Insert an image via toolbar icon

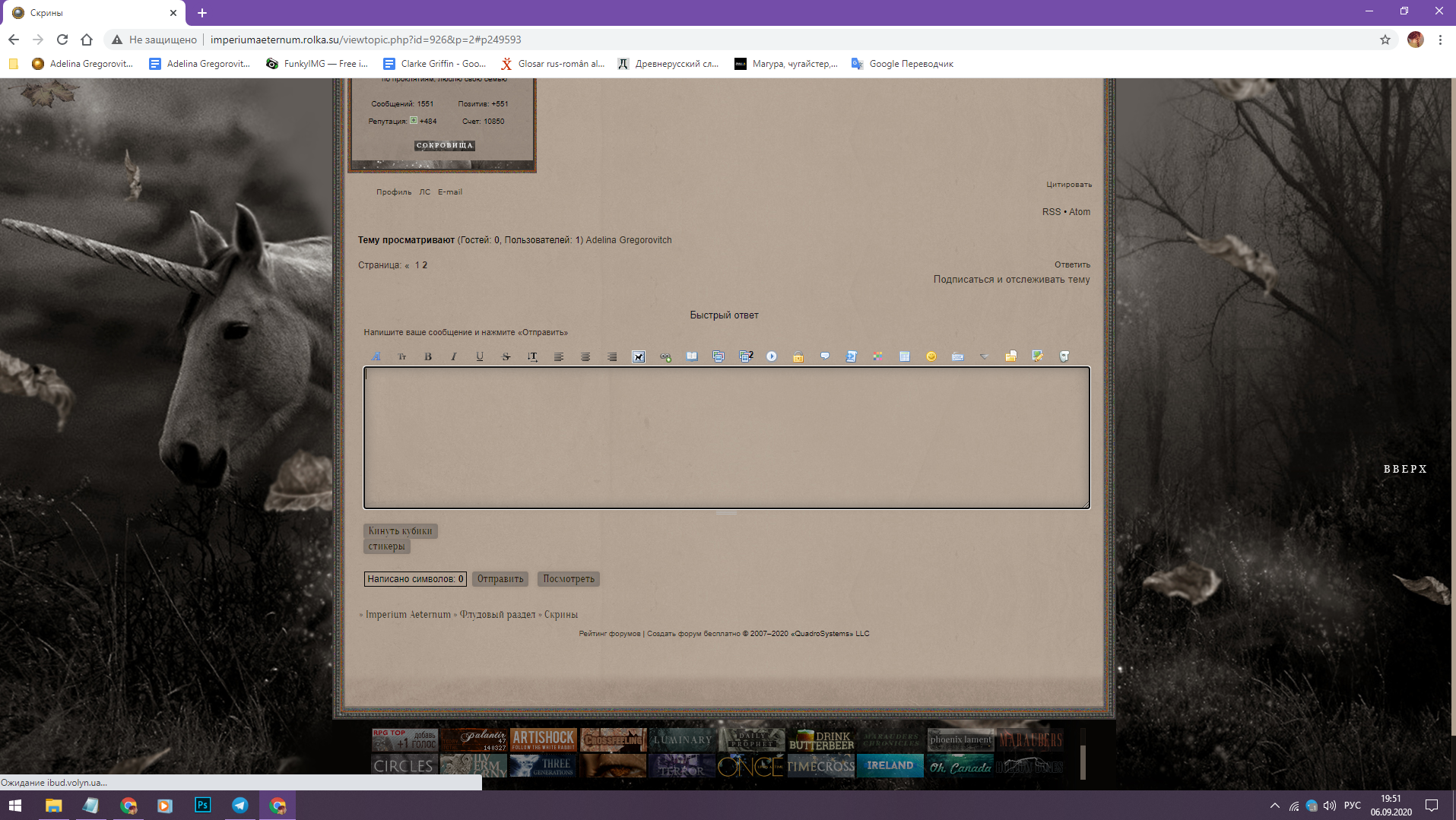pos(639,356)
